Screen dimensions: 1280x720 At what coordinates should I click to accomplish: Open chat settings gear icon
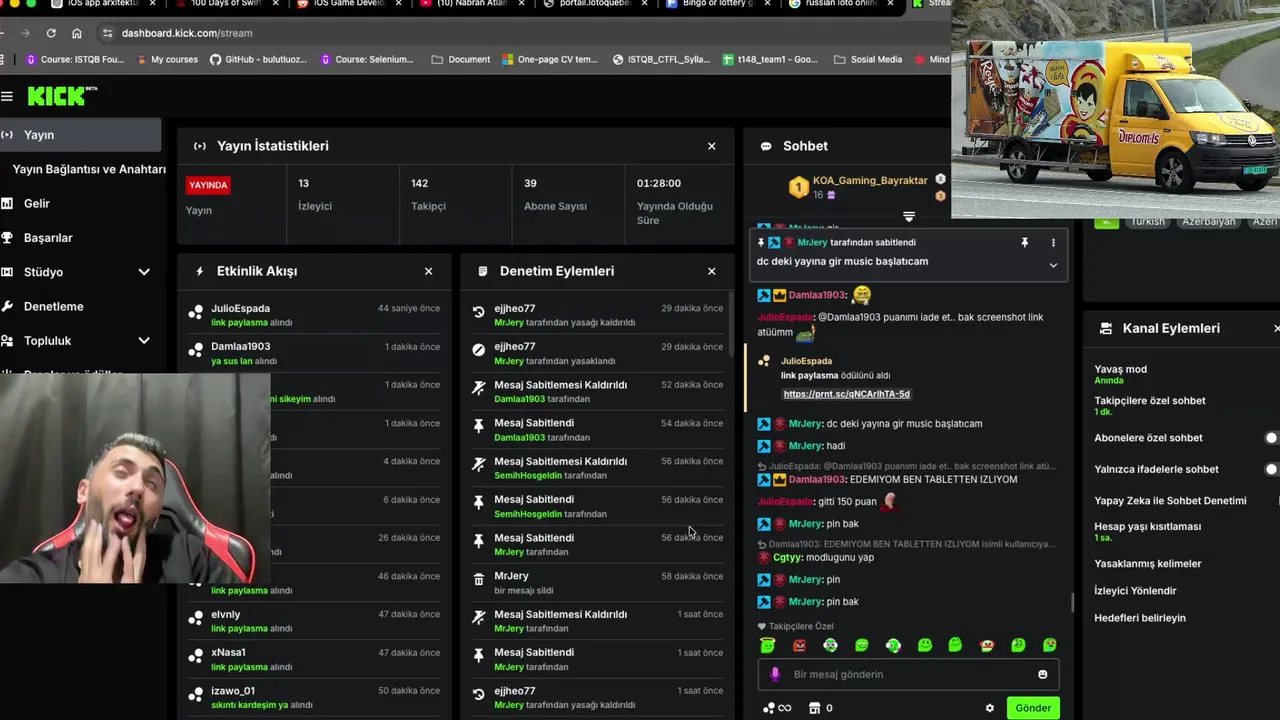pyautogui.click(x=990, y=708)
